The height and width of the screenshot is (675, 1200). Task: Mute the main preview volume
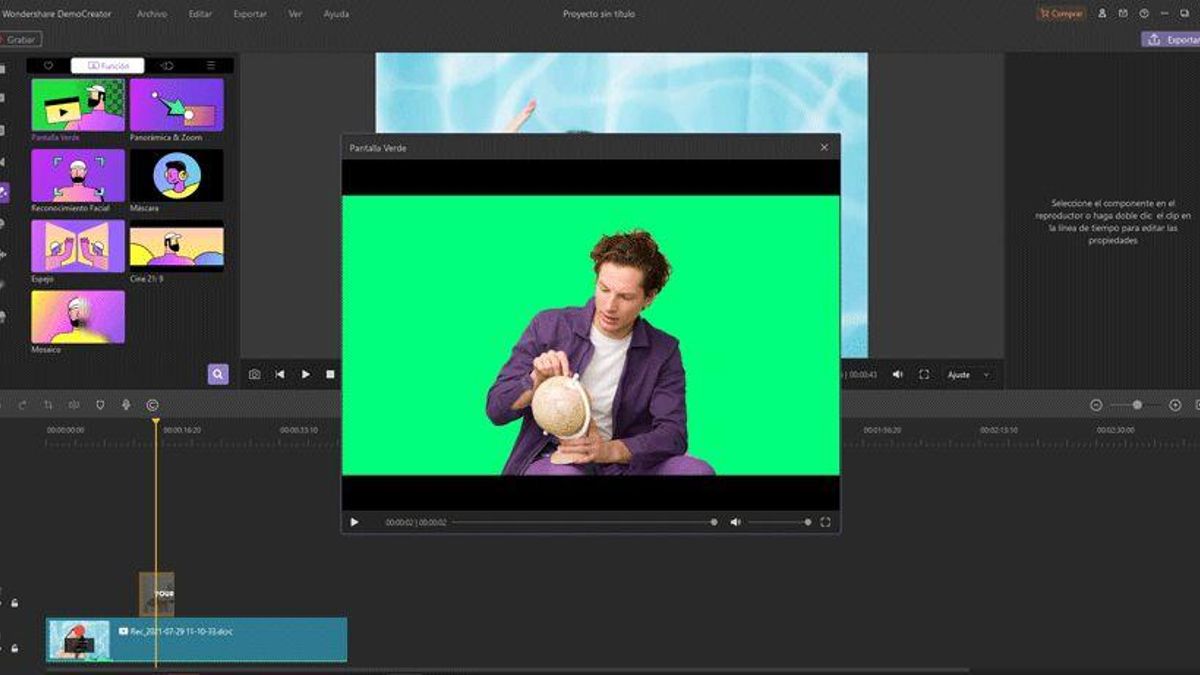tap(898, 374)
